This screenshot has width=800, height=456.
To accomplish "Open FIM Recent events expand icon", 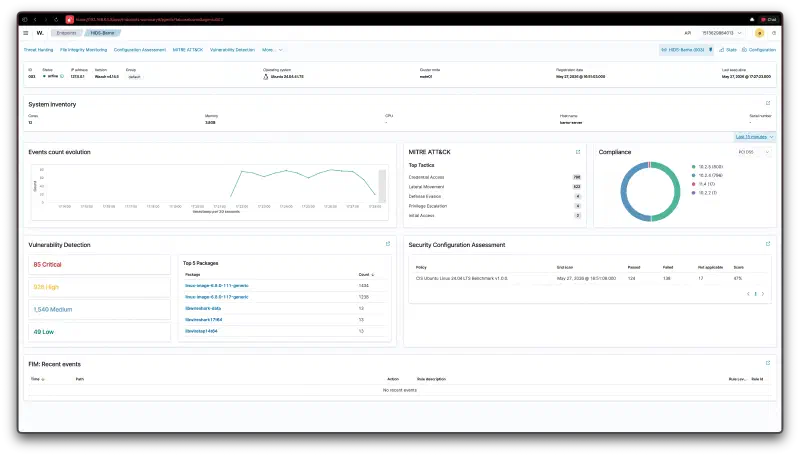I will tap(767, 363).
